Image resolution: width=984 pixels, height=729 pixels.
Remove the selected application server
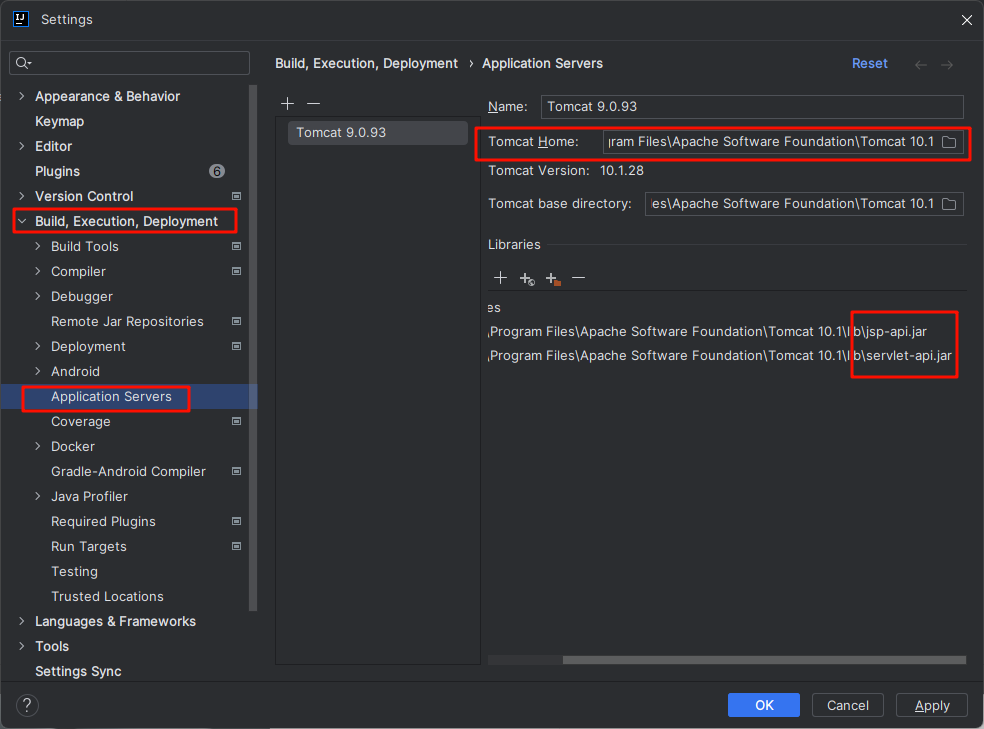pyautogui.click(x=314, y=103)
